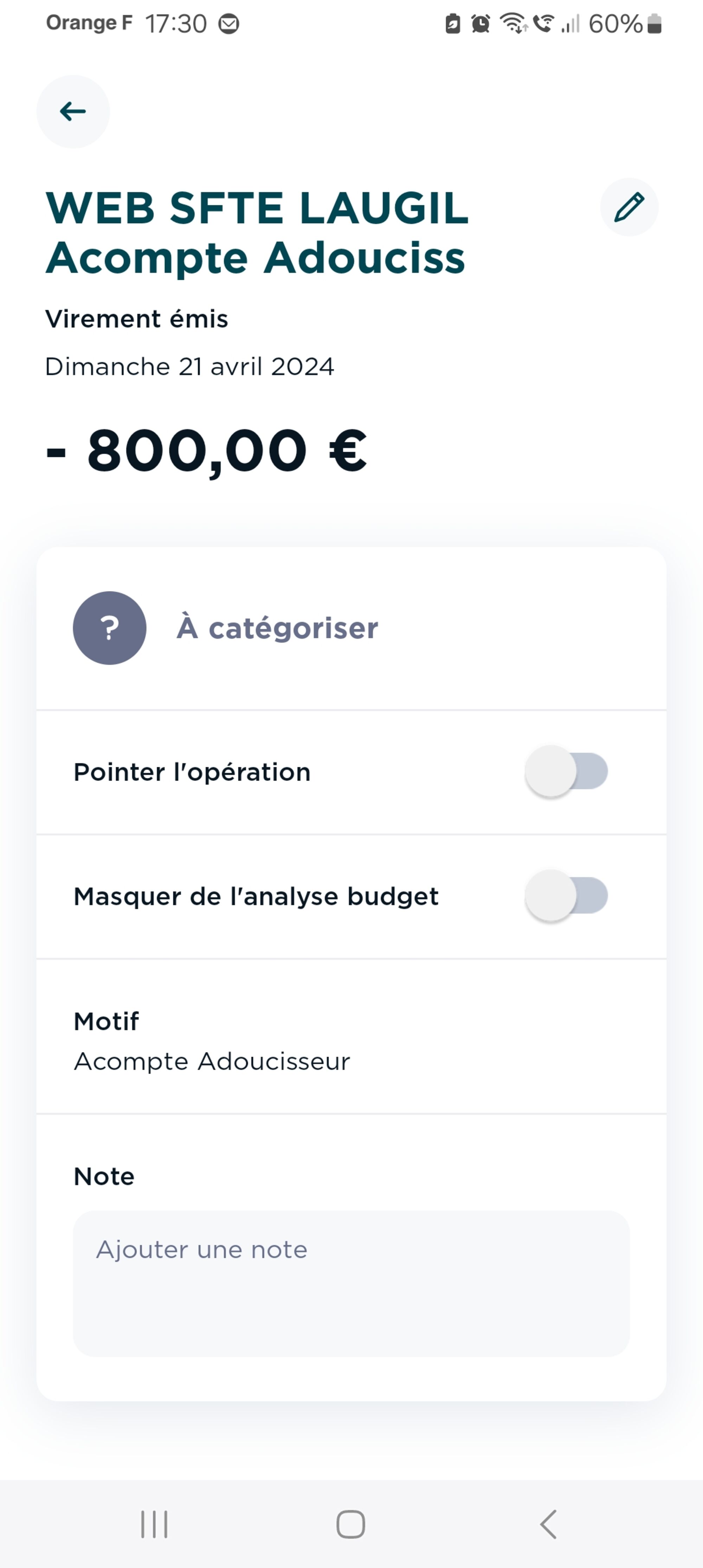Tap the - 800,00 € amount

point(207,450)
